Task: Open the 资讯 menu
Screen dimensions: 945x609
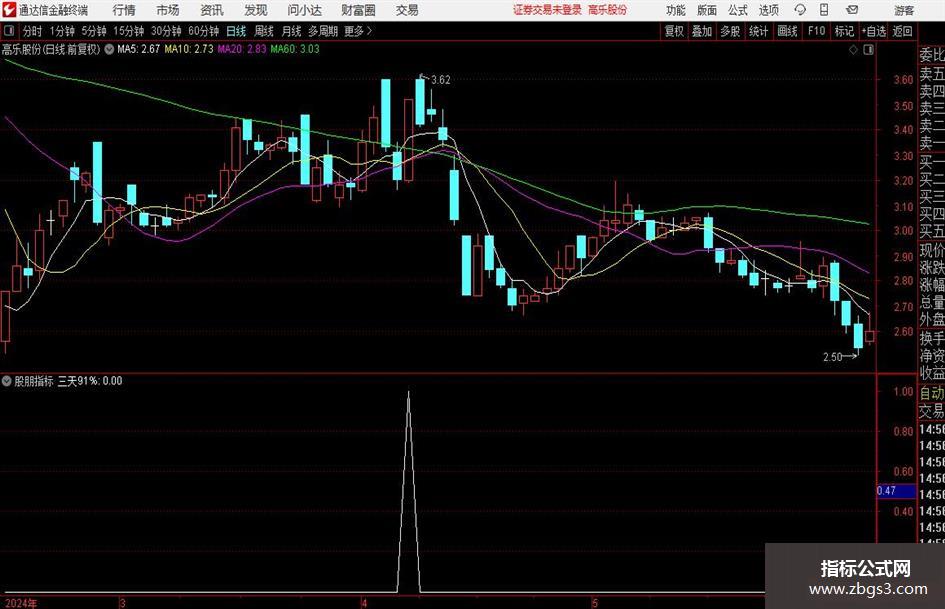Action: coord(212,10)
